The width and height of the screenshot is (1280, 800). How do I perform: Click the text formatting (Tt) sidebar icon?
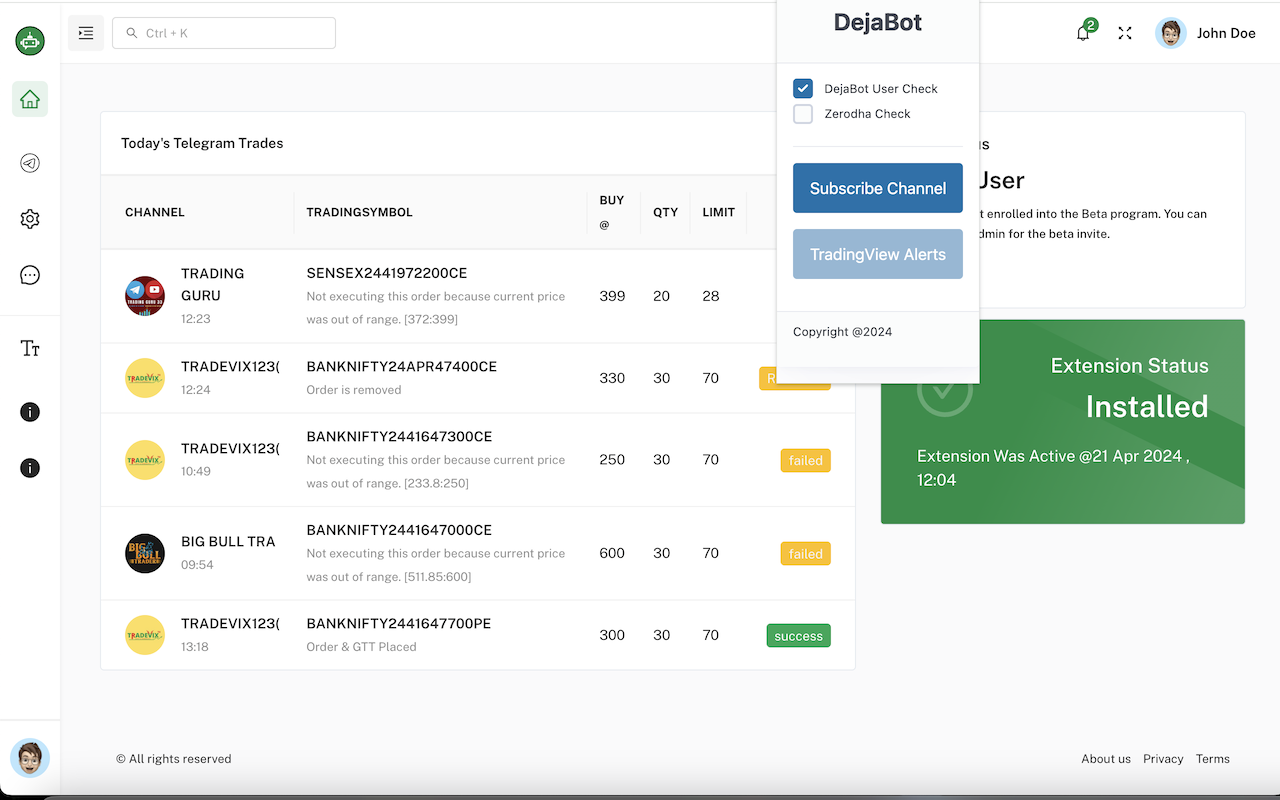30,347
